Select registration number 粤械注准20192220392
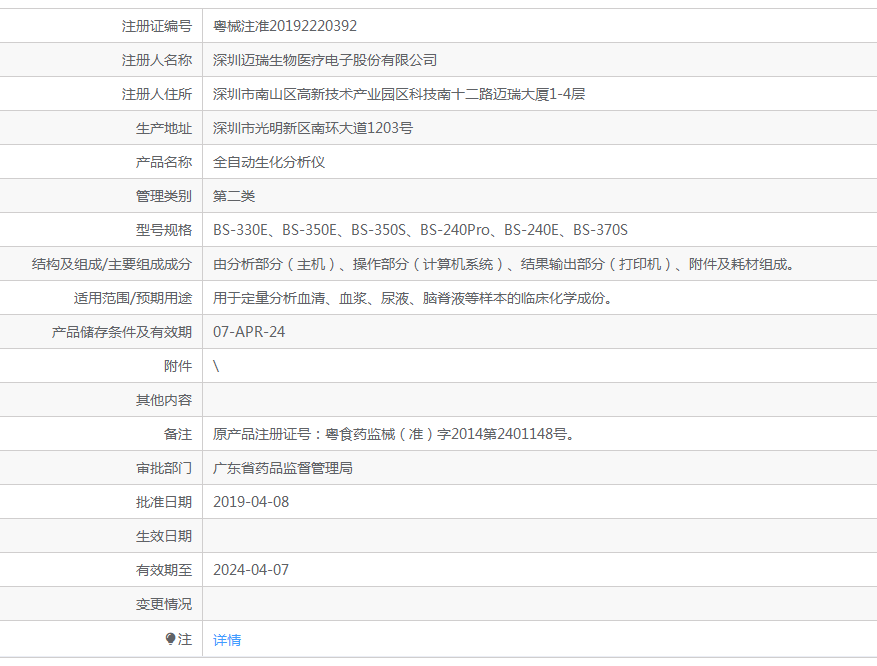877x666 pixels. coord(285,26)
